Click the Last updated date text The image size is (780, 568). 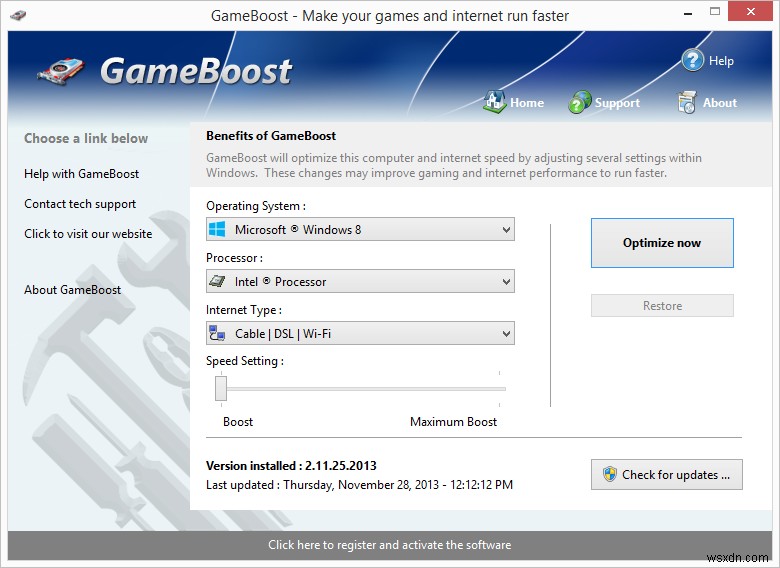[359, 484]
